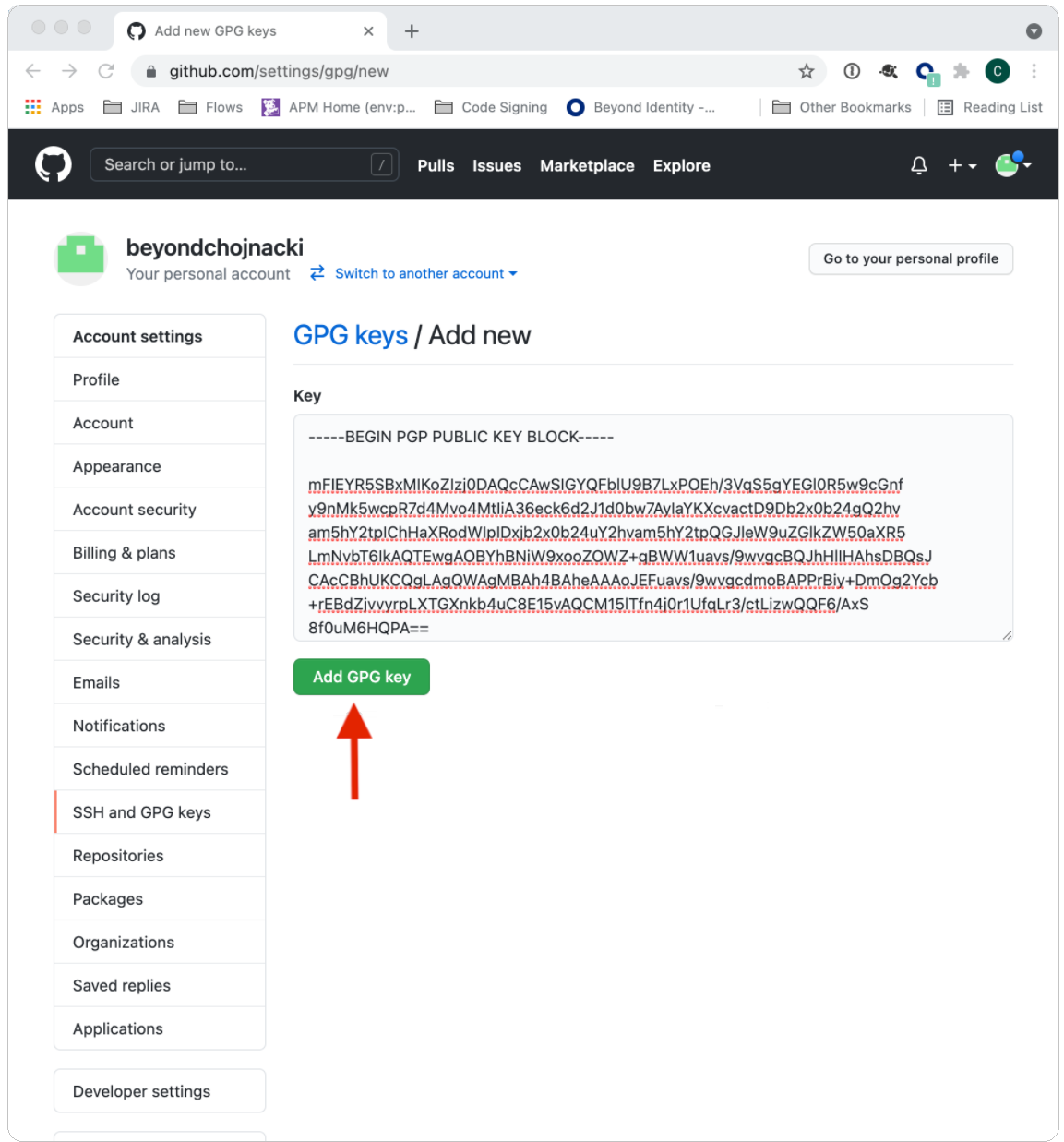
Task: Follow the GPG keys breadcrumb link
Action: 350,335
